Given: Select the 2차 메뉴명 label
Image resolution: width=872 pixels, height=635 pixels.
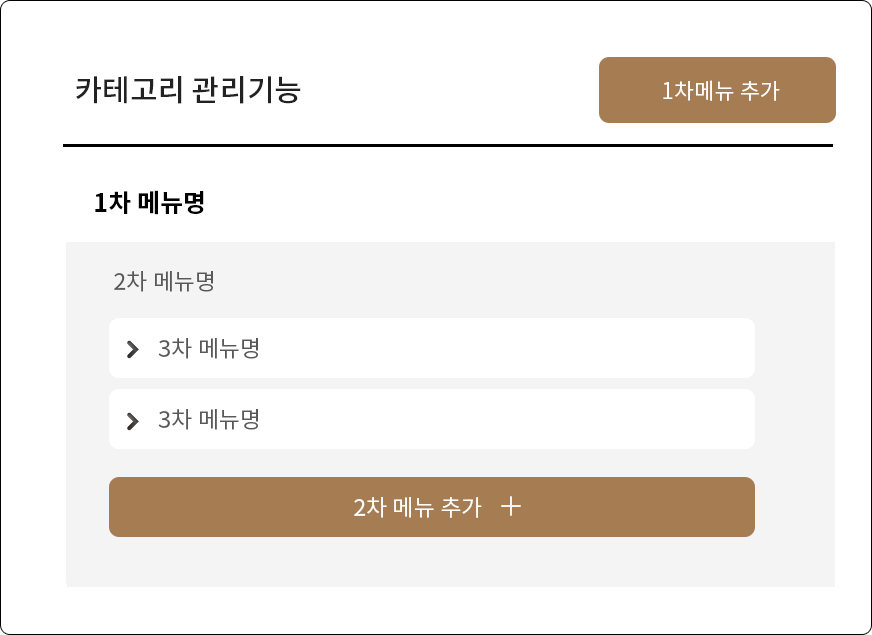Looking at the screenshot, I should coord(164,281).
